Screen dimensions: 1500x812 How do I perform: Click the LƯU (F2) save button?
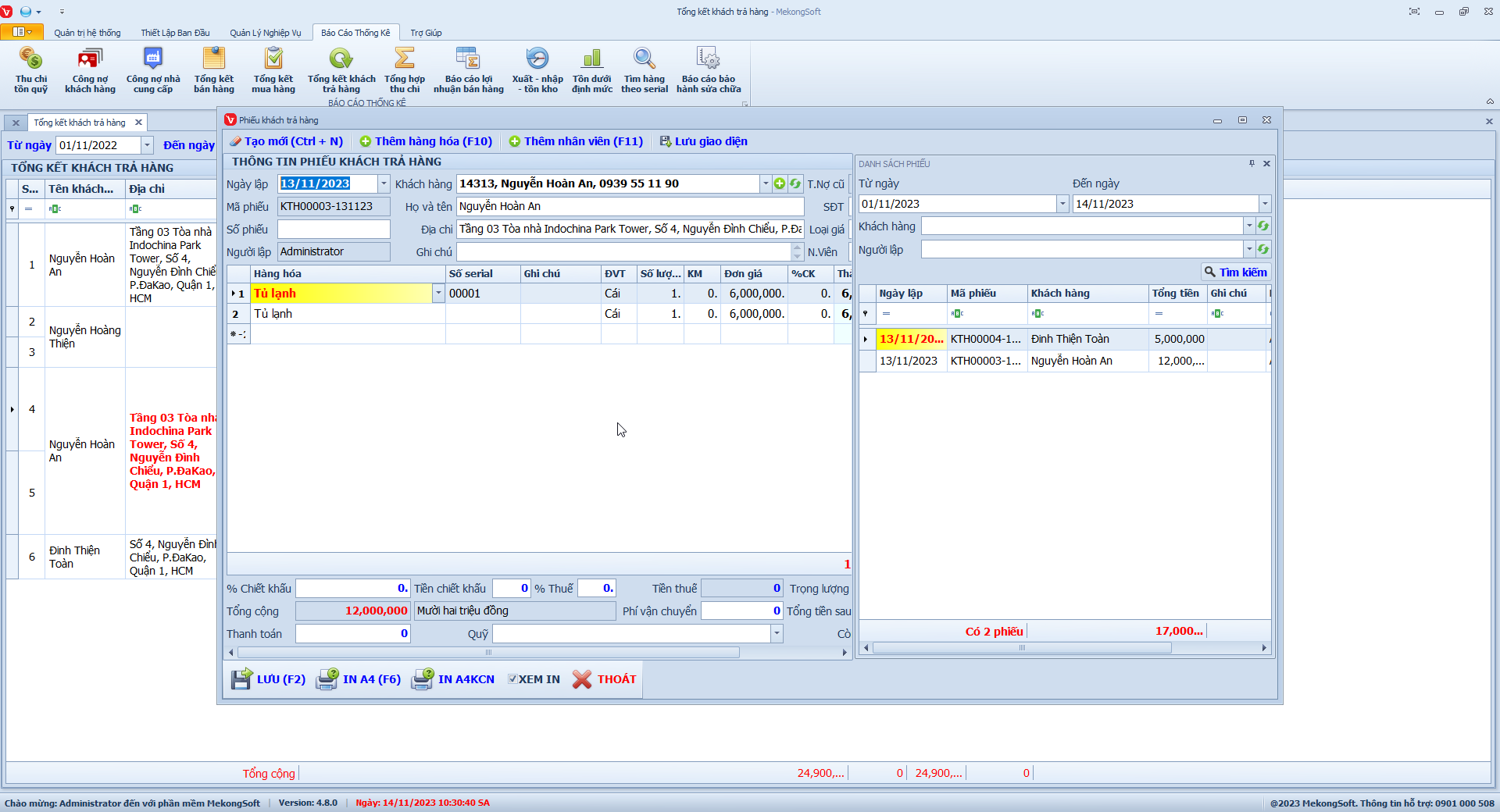point(268,679)
